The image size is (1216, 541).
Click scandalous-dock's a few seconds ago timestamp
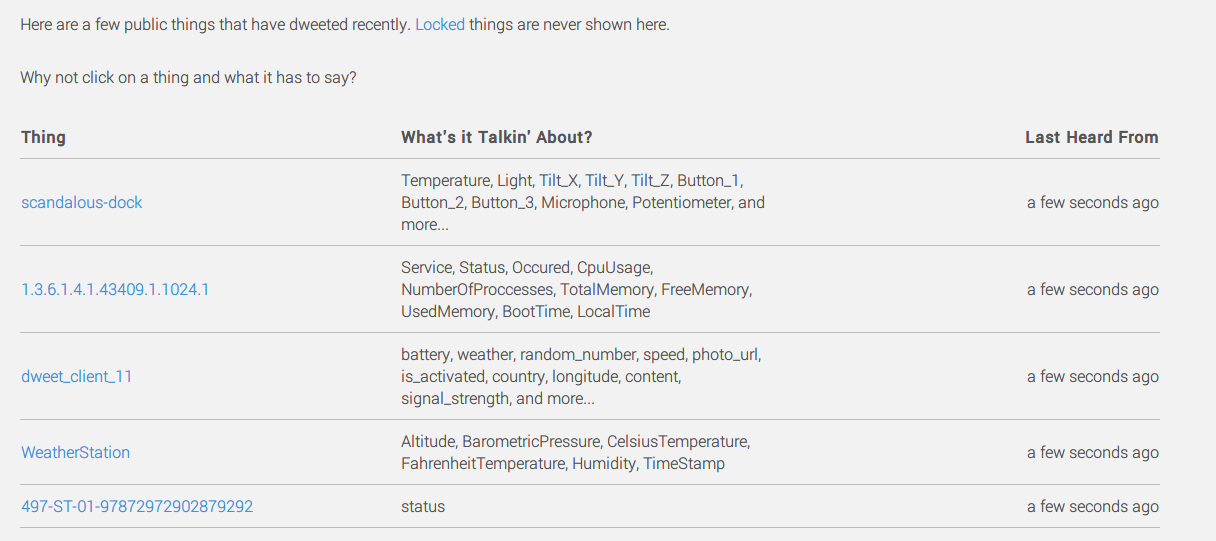point(1092,202)
